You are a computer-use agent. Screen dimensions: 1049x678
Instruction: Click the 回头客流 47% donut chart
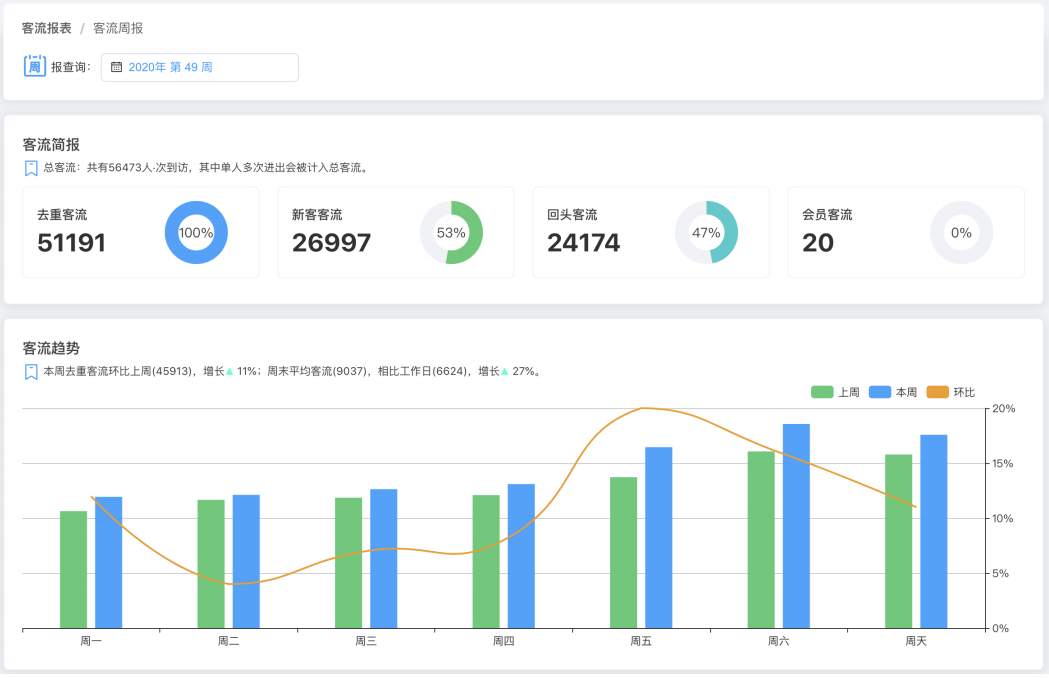pos(706,232)
